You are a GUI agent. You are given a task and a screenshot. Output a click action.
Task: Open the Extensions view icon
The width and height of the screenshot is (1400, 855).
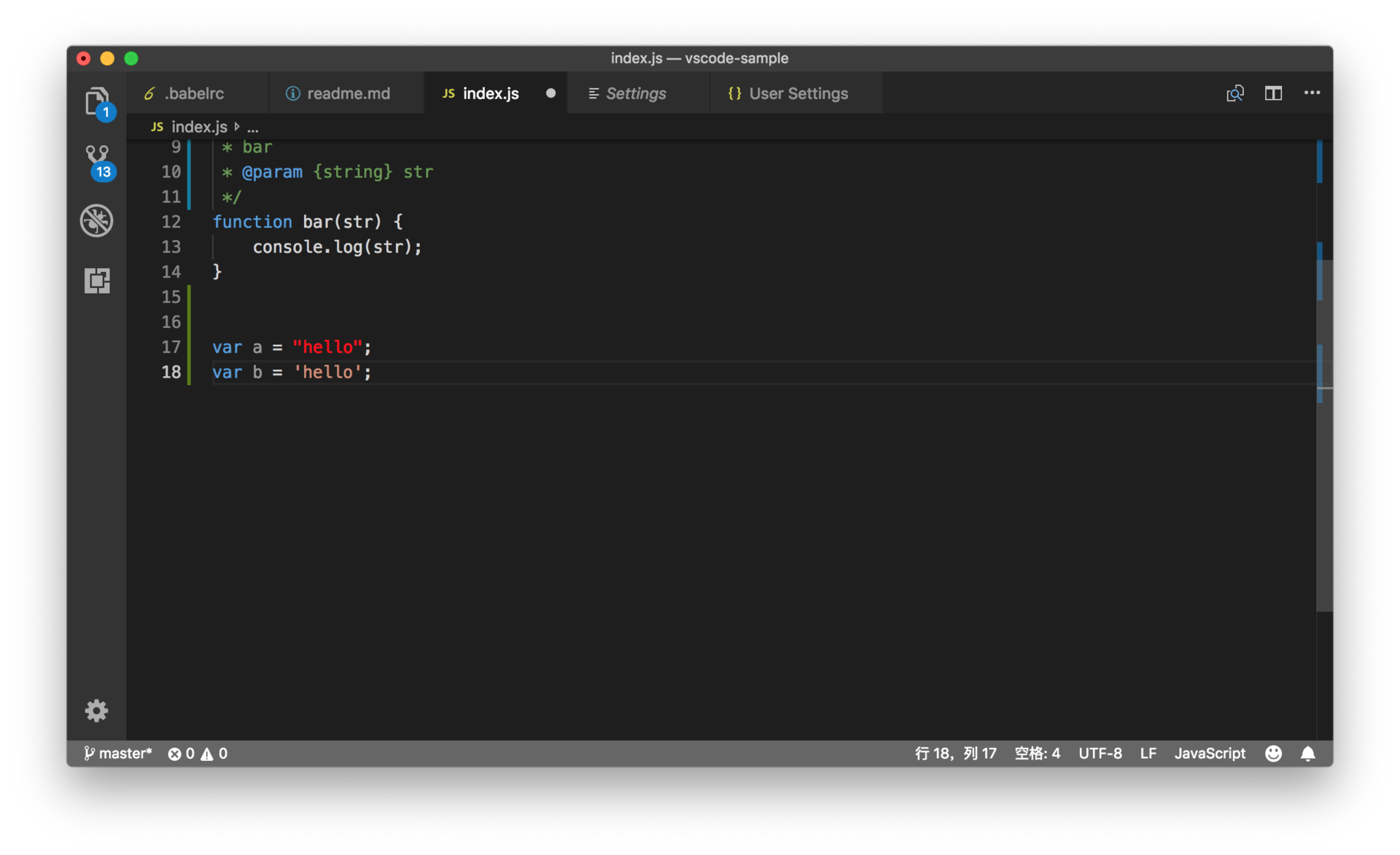[x=97, y=281]
